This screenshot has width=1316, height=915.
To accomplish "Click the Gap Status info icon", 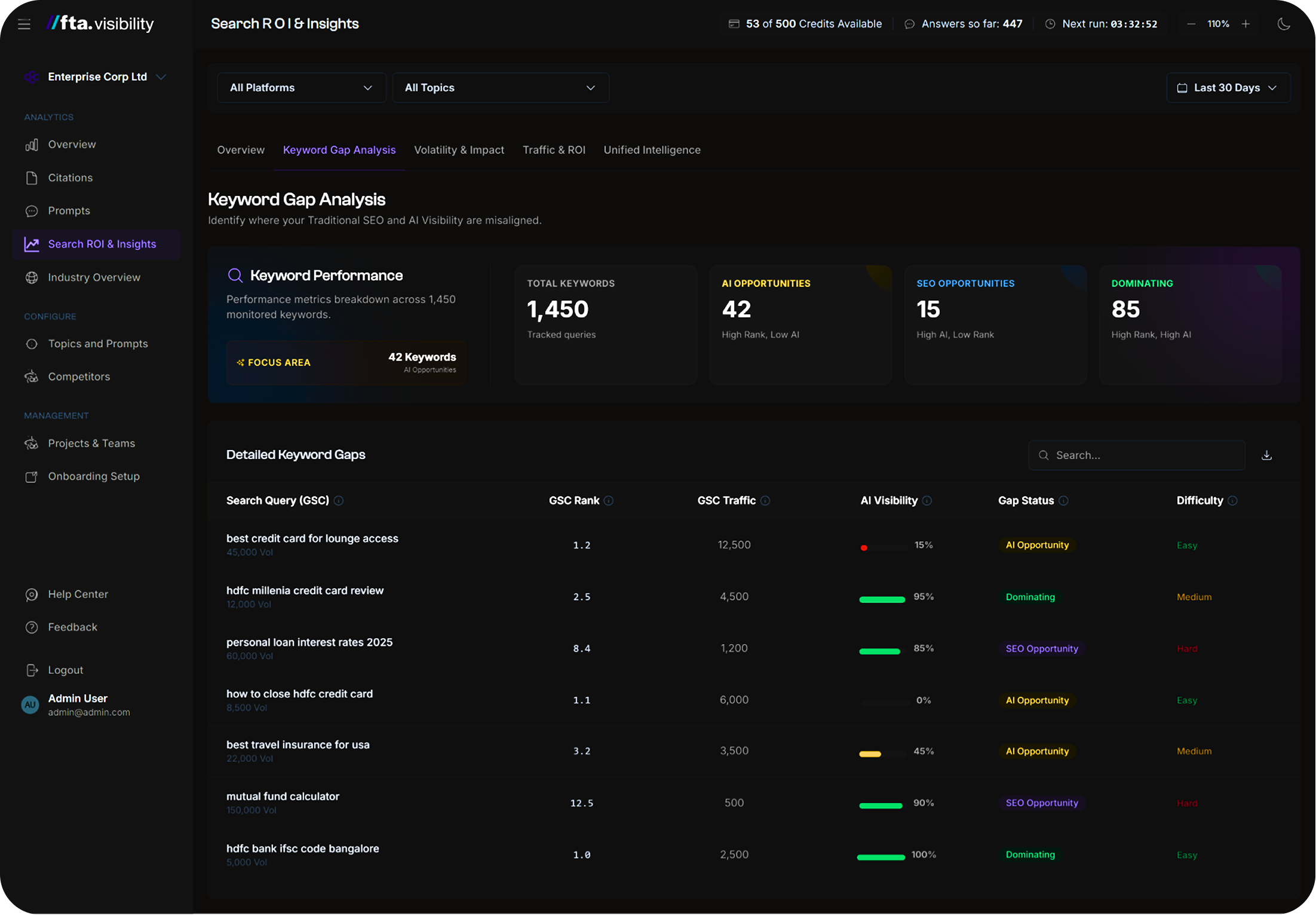I will (1064, 501).
